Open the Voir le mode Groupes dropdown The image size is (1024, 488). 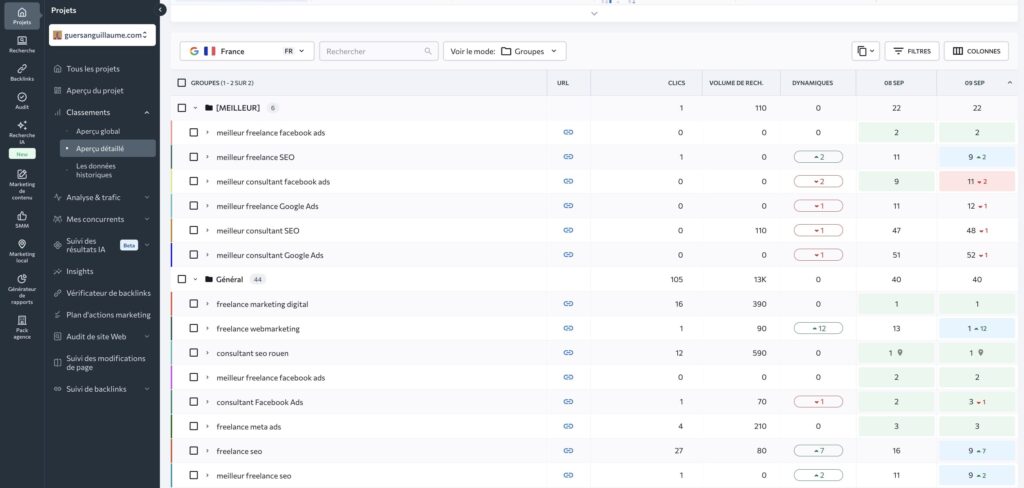(505, 51)
